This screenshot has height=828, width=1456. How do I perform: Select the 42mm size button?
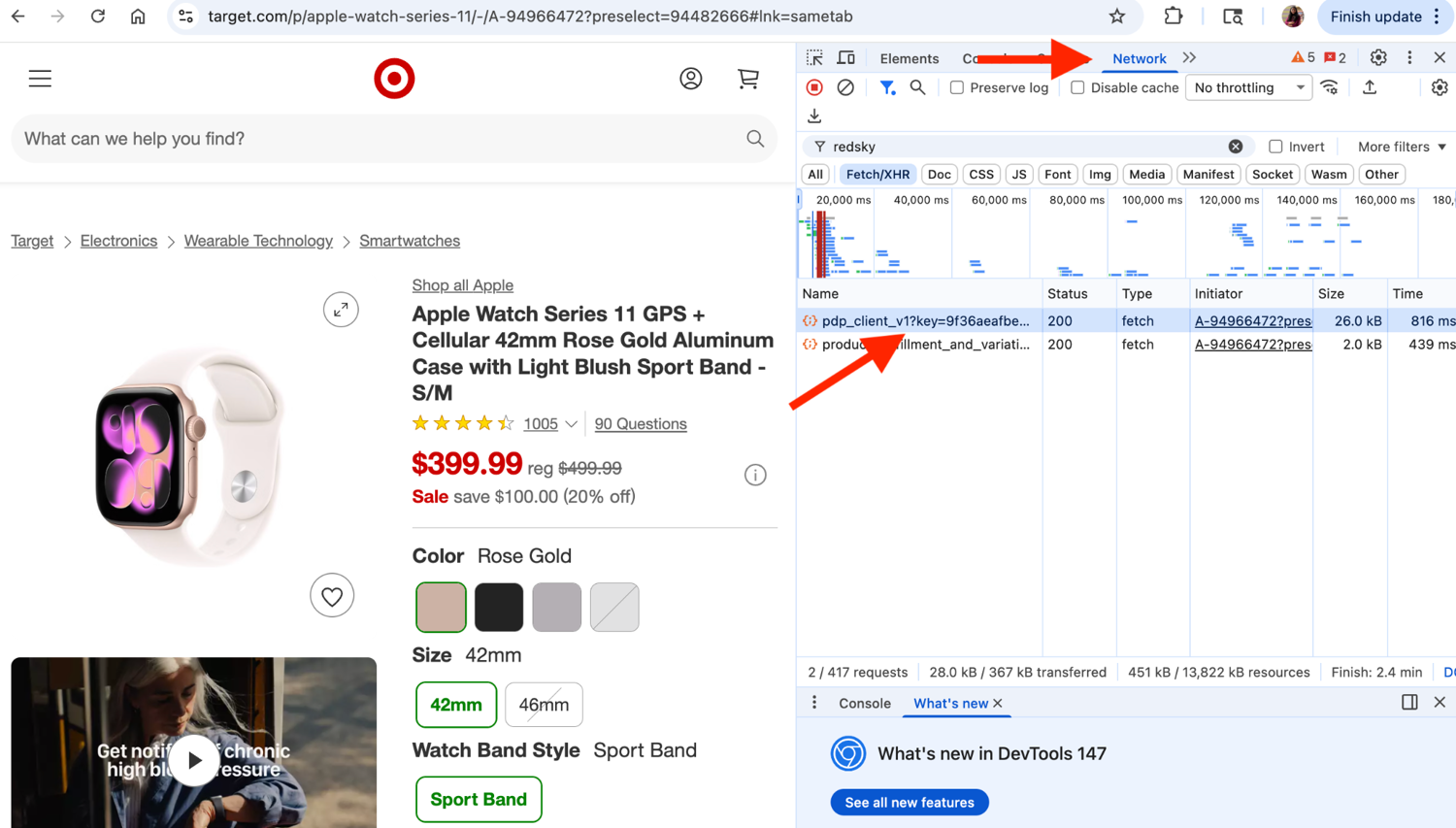point(456,705)
